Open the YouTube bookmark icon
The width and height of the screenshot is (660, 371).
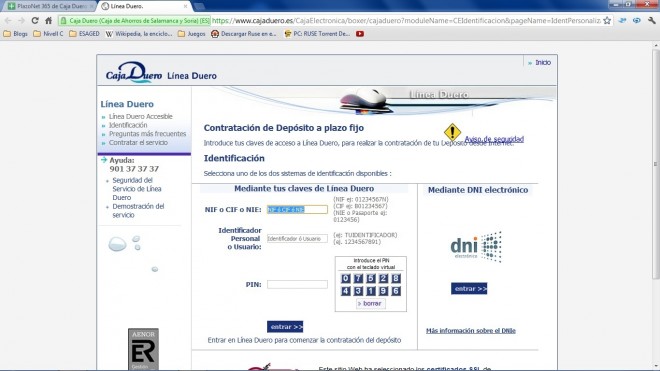coord(360,34)
